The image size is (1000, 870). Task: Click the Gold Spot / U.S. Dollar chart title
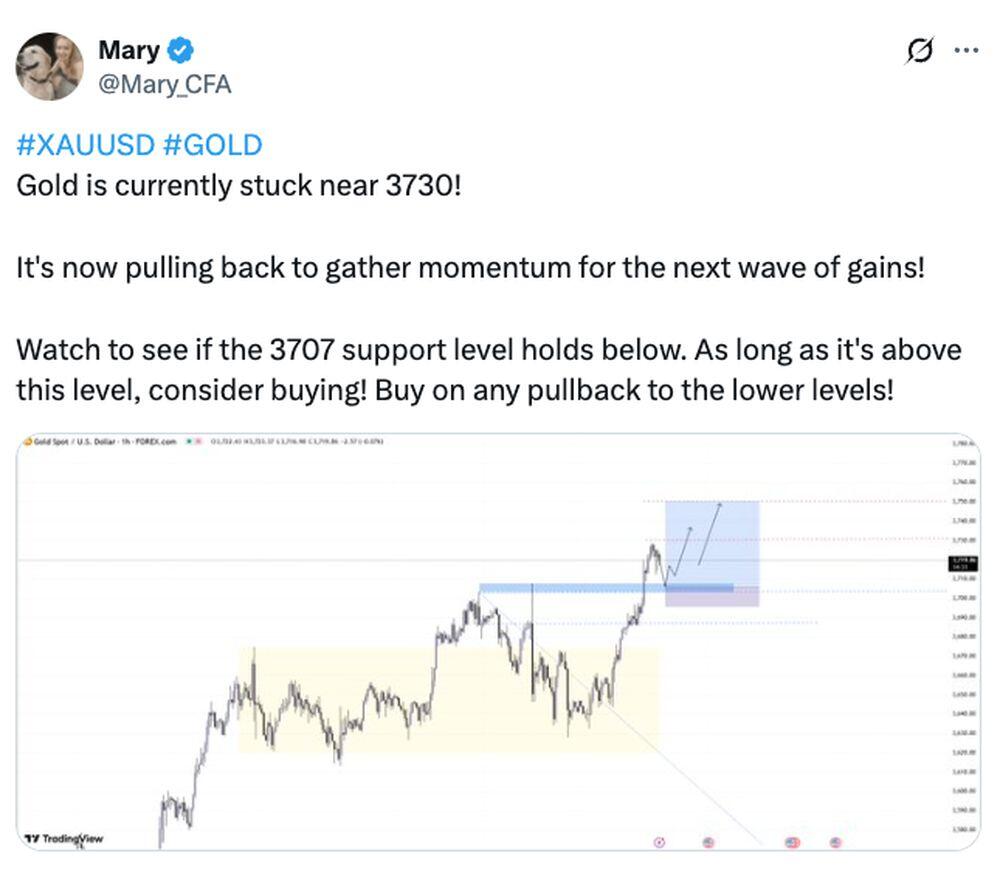pyautogui.click(x=105, y=441)
